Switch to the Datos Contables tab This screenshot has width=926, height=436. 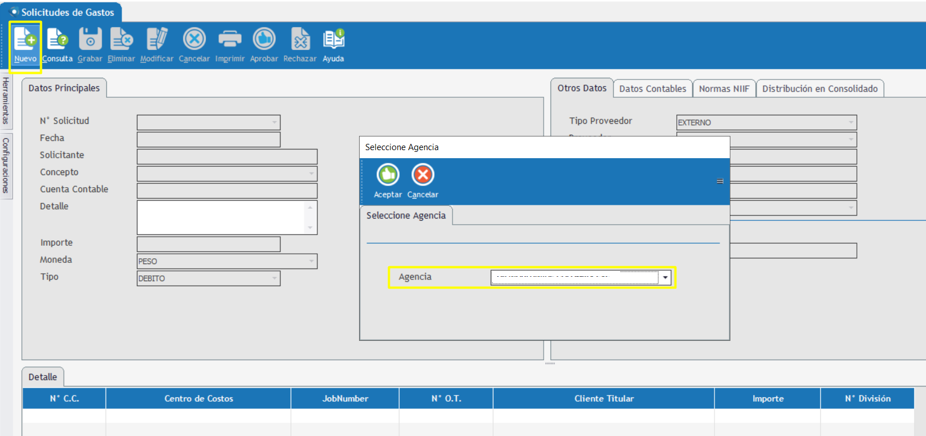[652, 89]
